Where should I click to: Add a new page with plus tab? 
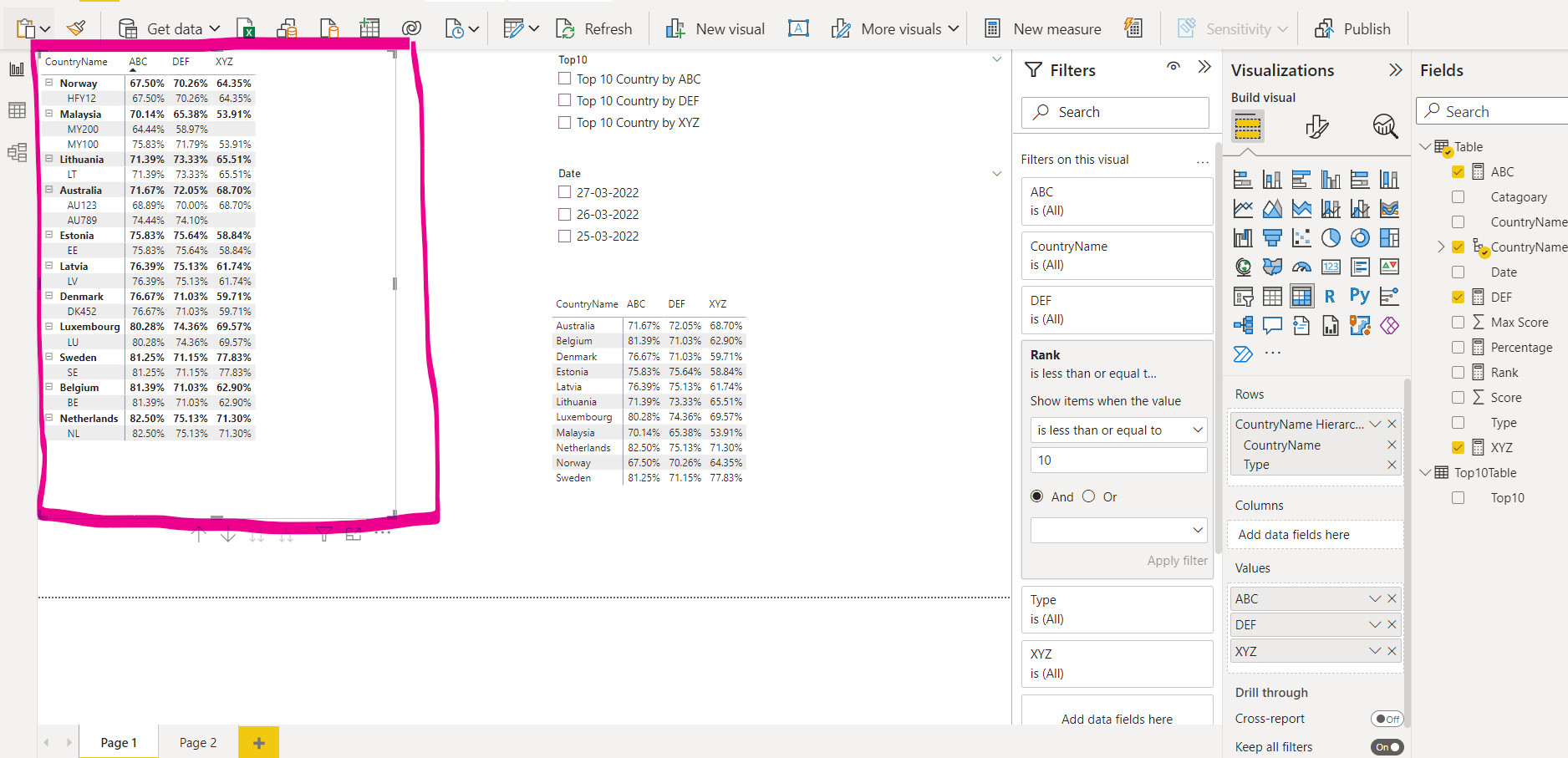click(258, 742)
